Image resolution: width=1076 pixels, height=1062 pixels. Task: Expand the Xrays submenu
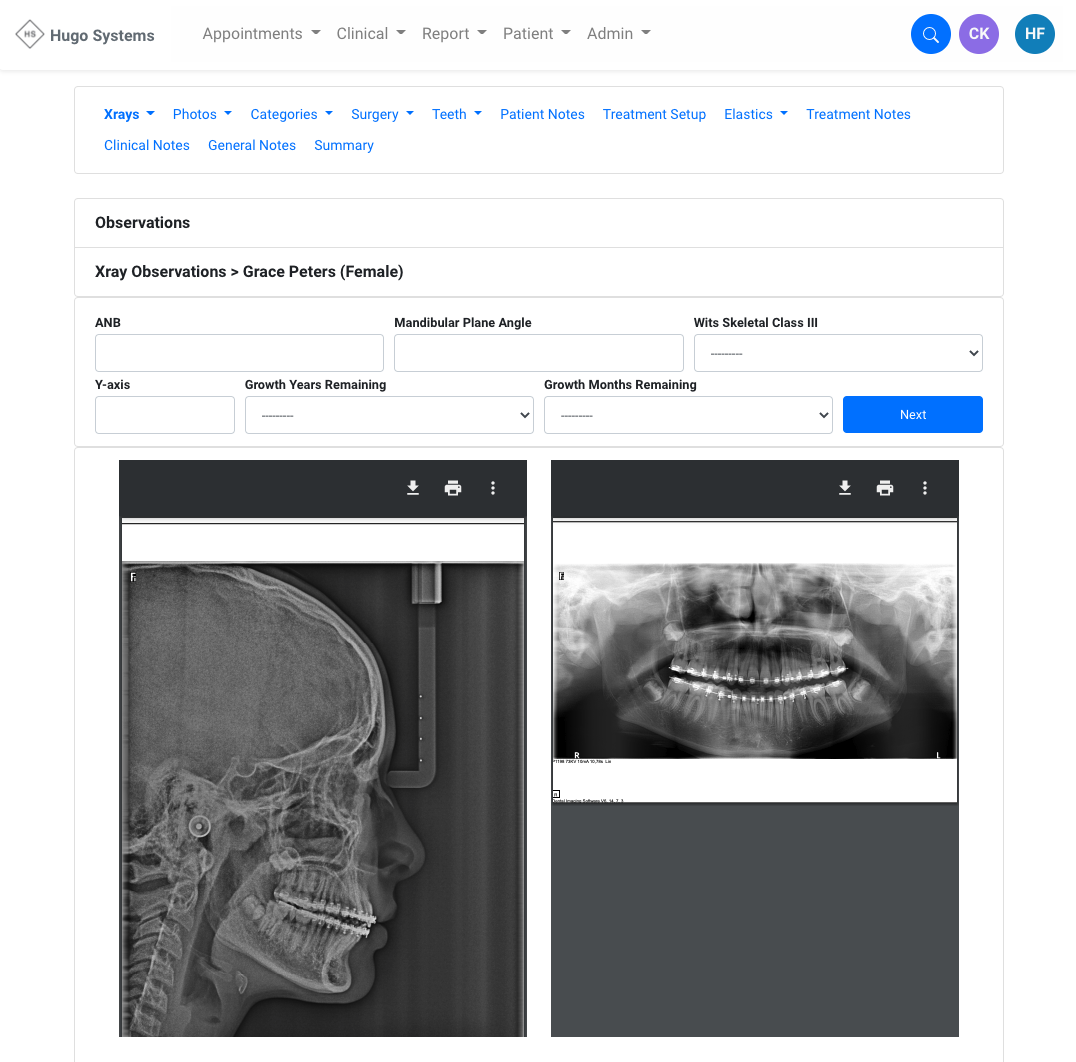129,114
